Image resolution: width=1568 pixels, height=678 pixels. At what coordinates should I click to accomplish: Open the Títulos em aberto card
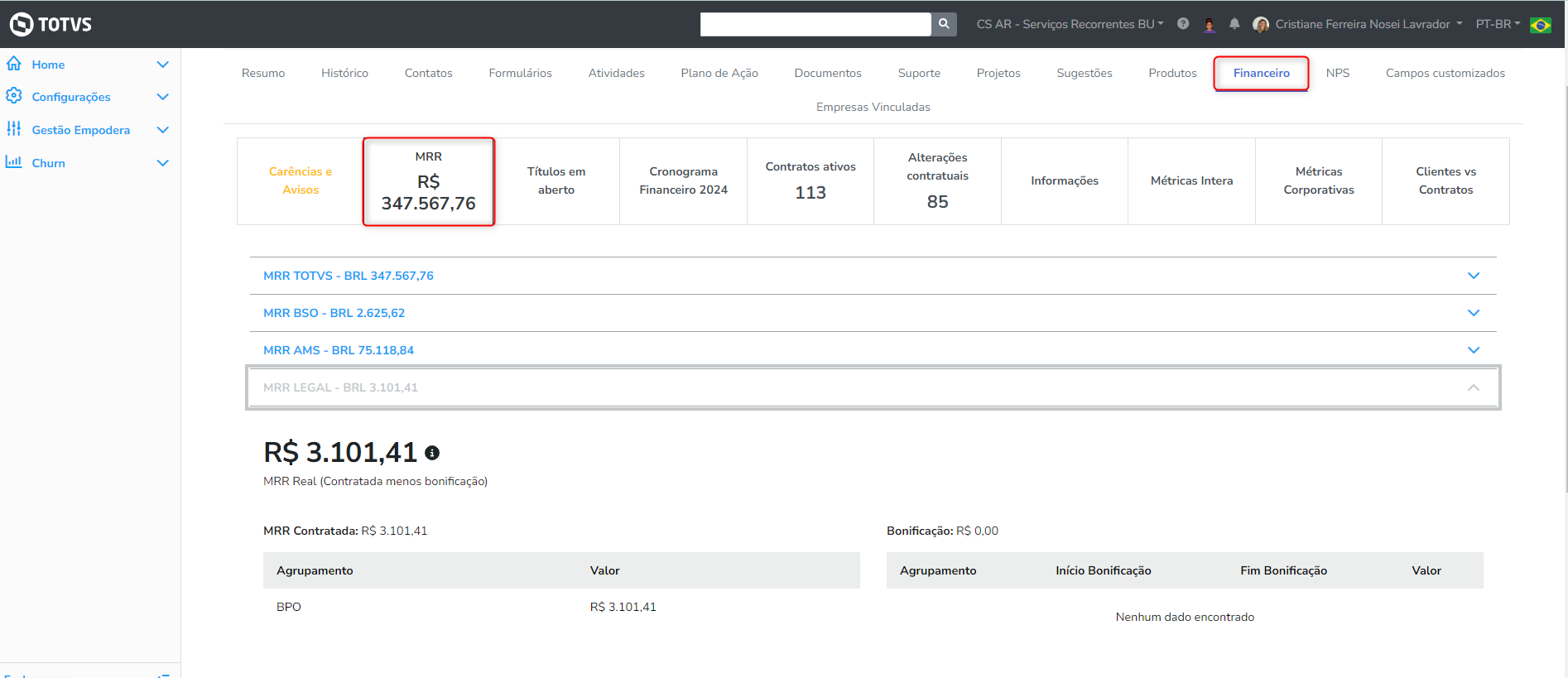556,181
